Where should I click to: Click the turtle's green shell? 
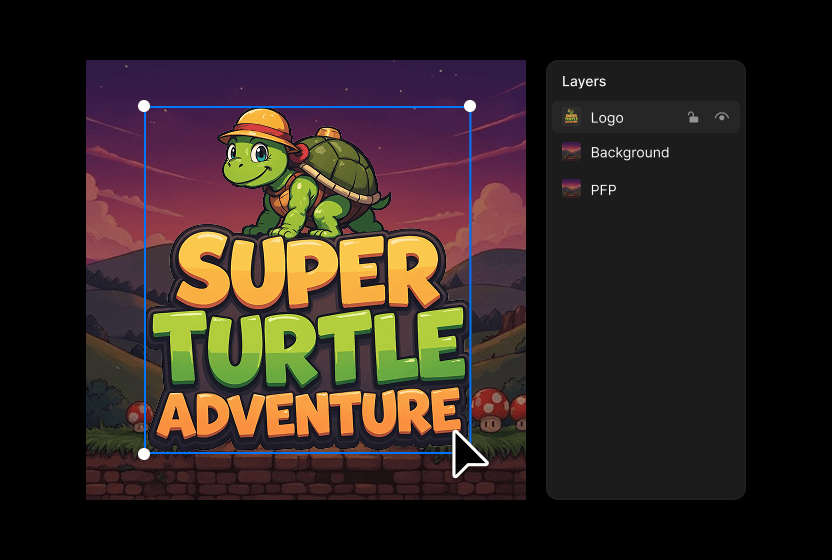click(x=340, y=165)
